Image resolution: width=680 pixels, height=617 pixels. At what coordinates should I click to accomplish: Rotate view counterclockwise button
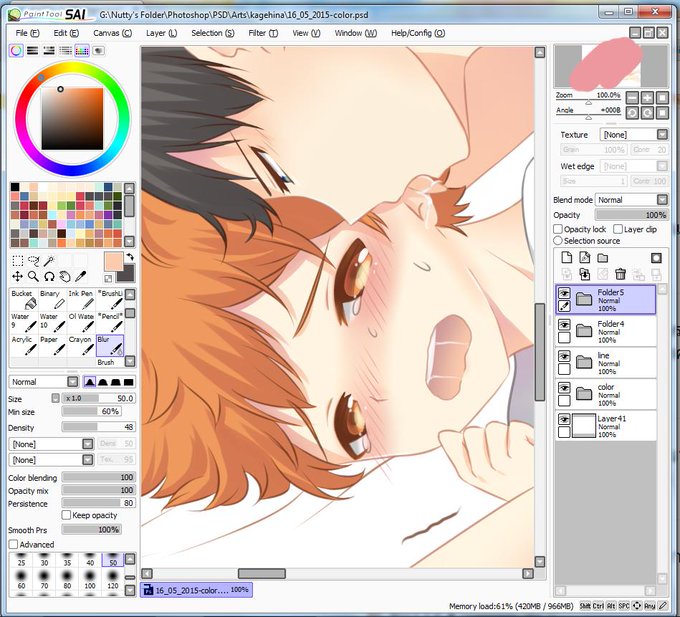coord(632,113)
